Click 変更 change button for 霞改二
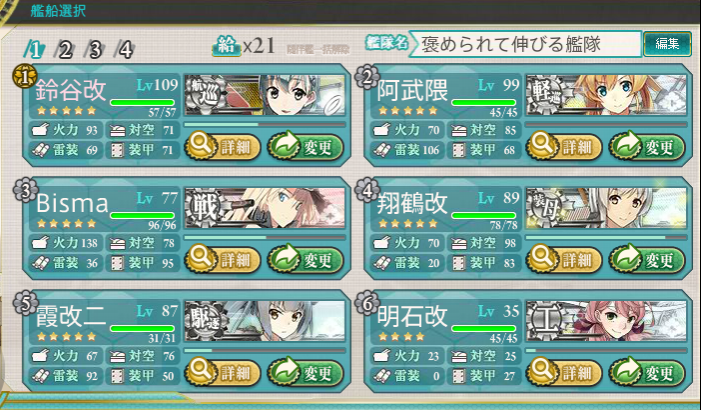 [305, 372]
